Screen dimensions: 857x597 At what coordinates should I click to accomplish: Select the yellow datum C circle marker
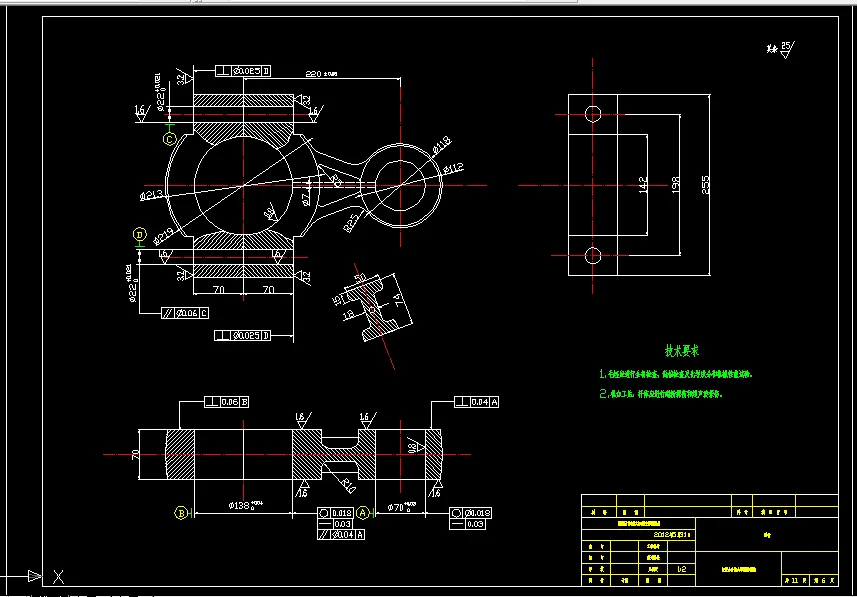pos(170,139)
